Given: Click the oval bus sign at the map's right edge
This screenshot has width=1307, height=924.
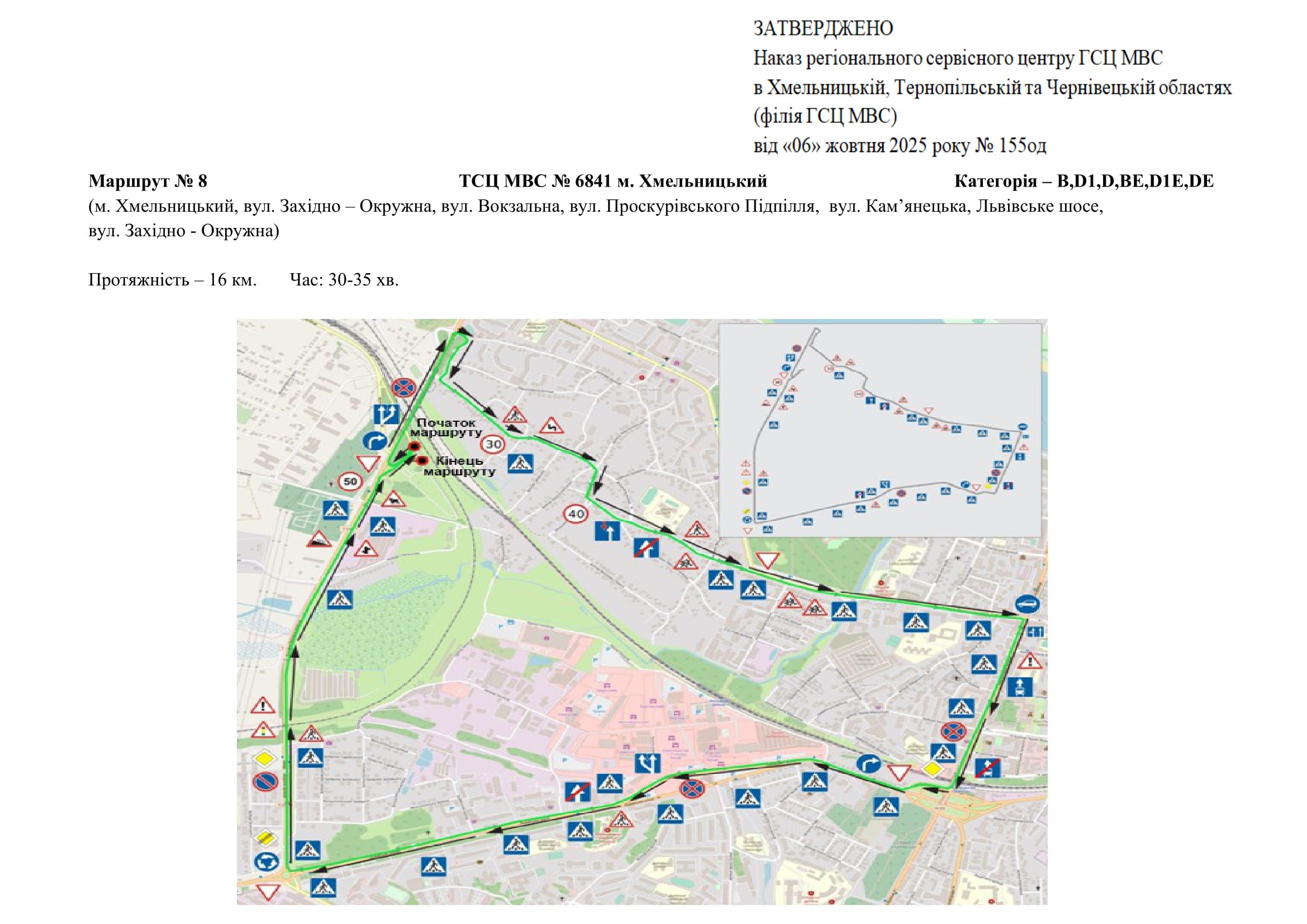Looking at the screenshot, I should (x=1027, y=604).
